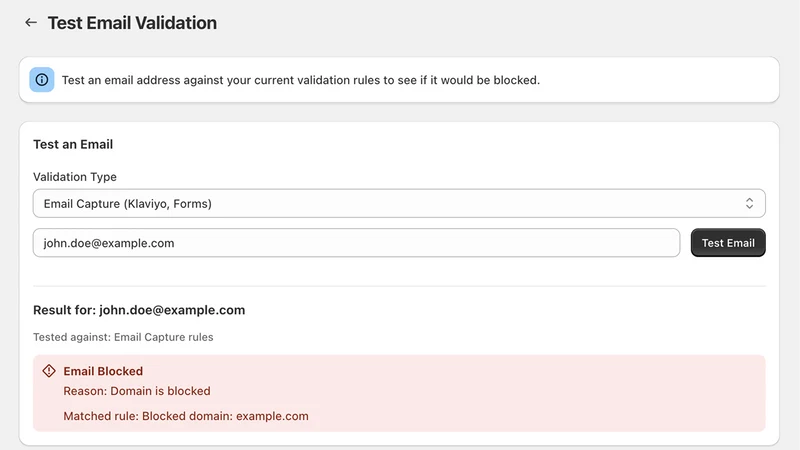Click the 'Result for: john.doe@example.com' heading
Image resolution: width=800 pixels, height=450 pixels.
(x=139, y=310)
